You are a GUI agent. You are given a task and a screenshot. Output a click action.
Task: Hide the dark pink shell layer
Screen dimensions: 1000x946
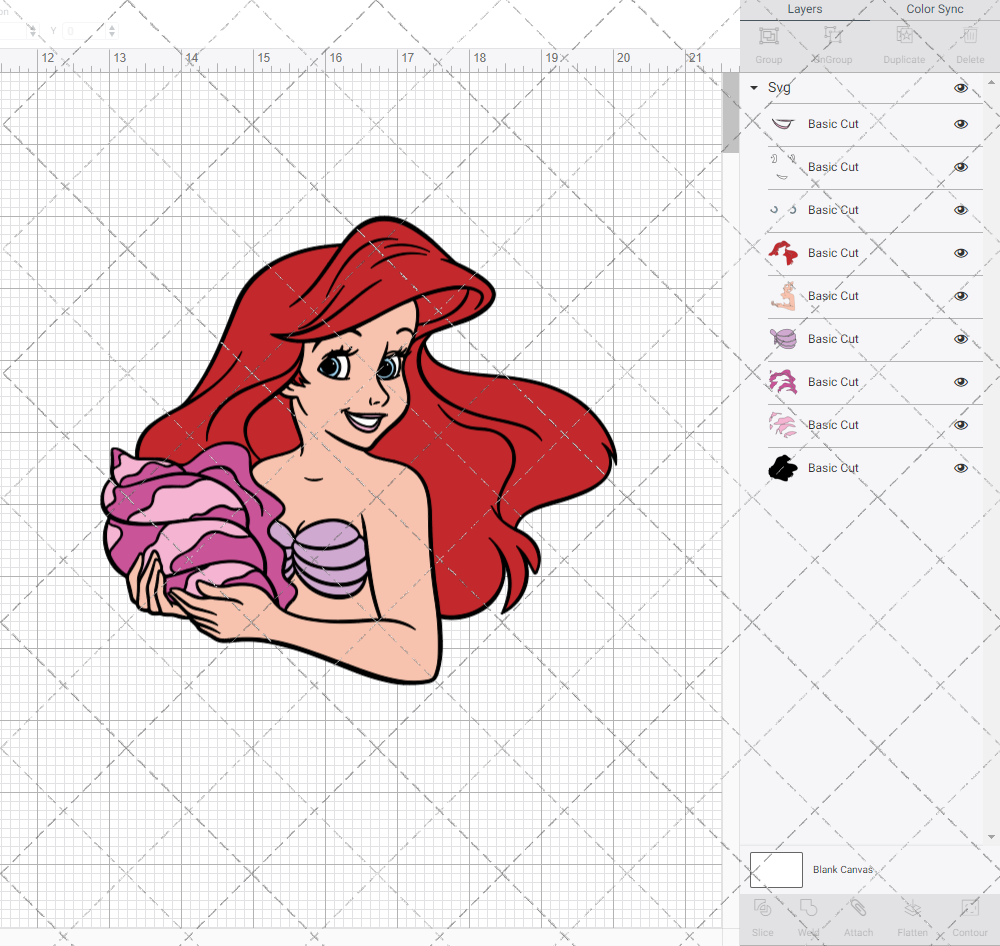coord(960,382)
